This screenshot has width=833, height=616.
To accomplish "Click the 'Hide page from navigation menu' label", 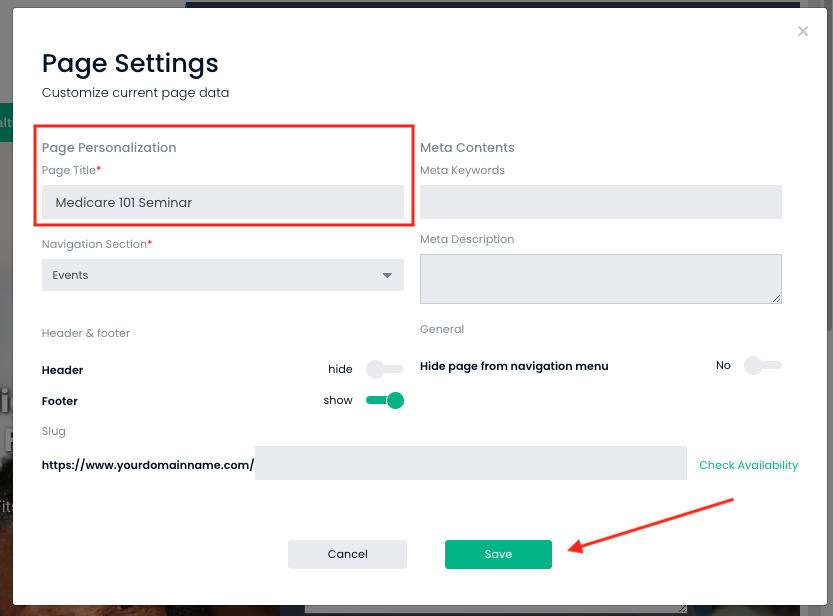I will pyautogui.click(x=514, y=366).
